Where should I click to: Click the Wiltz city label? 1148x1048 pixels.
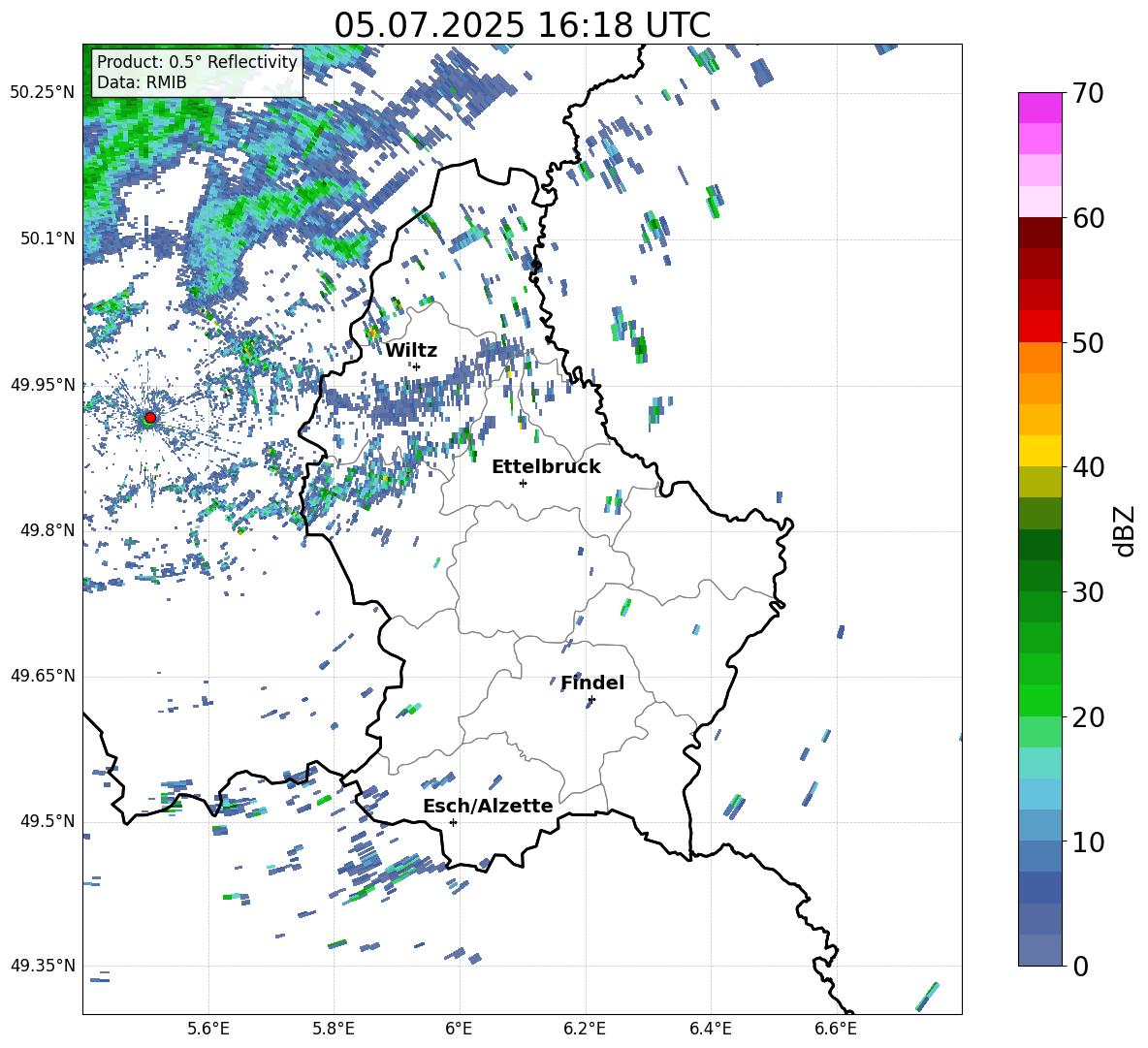tap(411, 351)
